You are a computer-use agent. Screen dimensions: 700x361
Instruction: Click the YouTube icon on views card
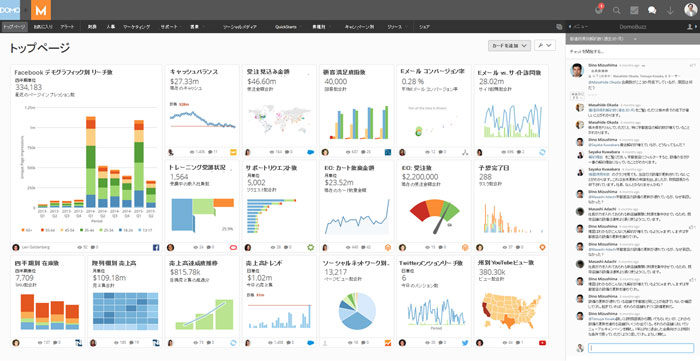542,343
